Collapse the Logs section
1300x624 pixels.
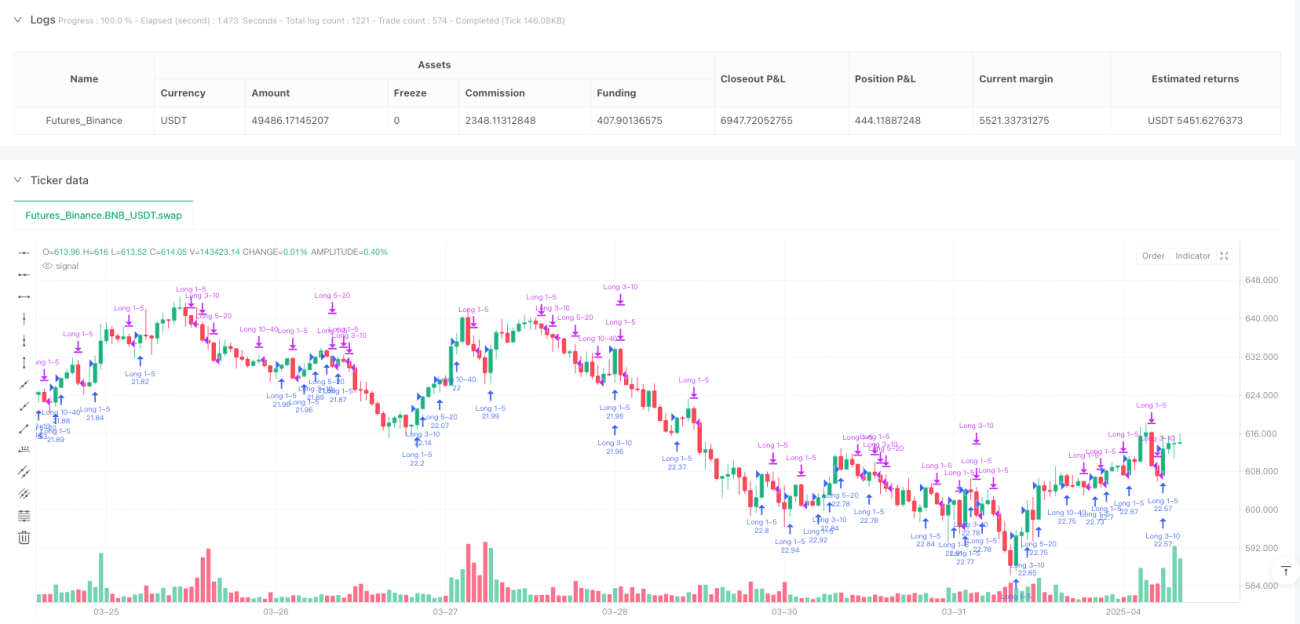click(17, 20)
